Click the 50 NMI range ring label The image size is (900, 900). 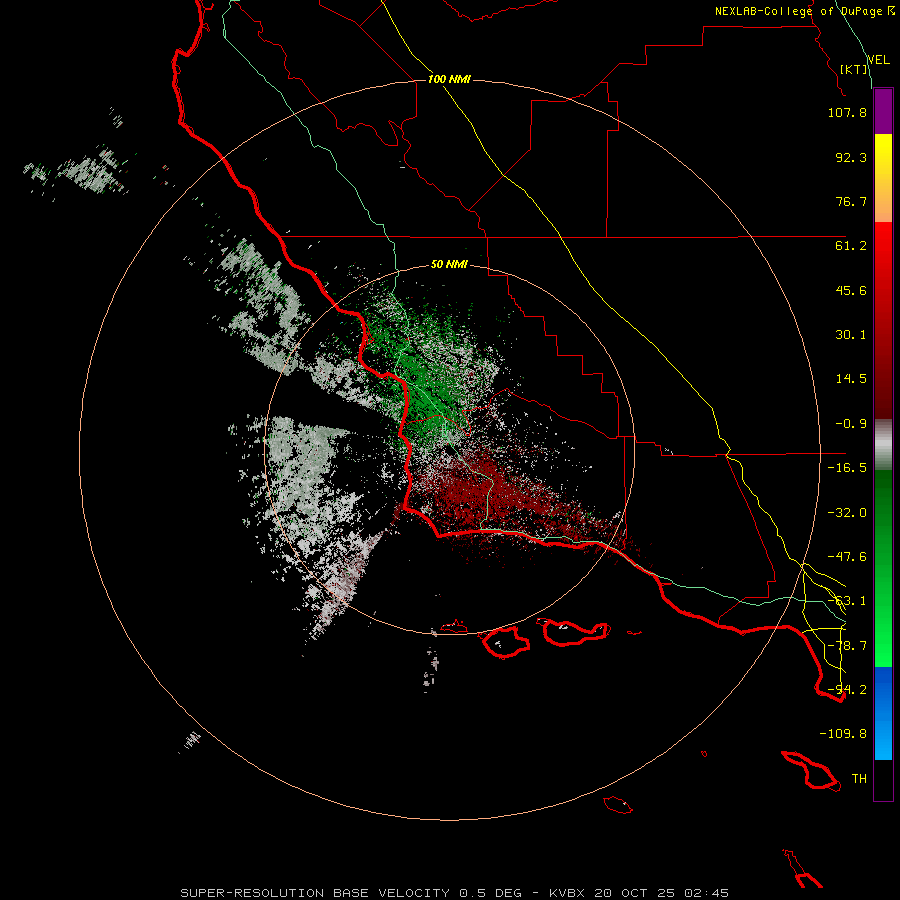click(449, 264)
